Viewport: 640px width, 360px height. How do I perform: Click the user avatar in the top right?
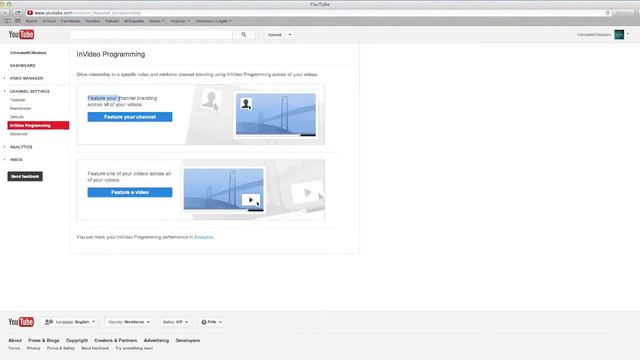coord(619,35)
